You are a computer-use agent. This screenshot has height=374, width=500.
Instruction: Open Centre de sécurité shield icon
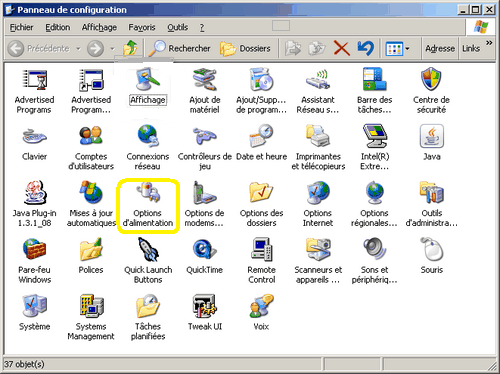pos(431,80)
